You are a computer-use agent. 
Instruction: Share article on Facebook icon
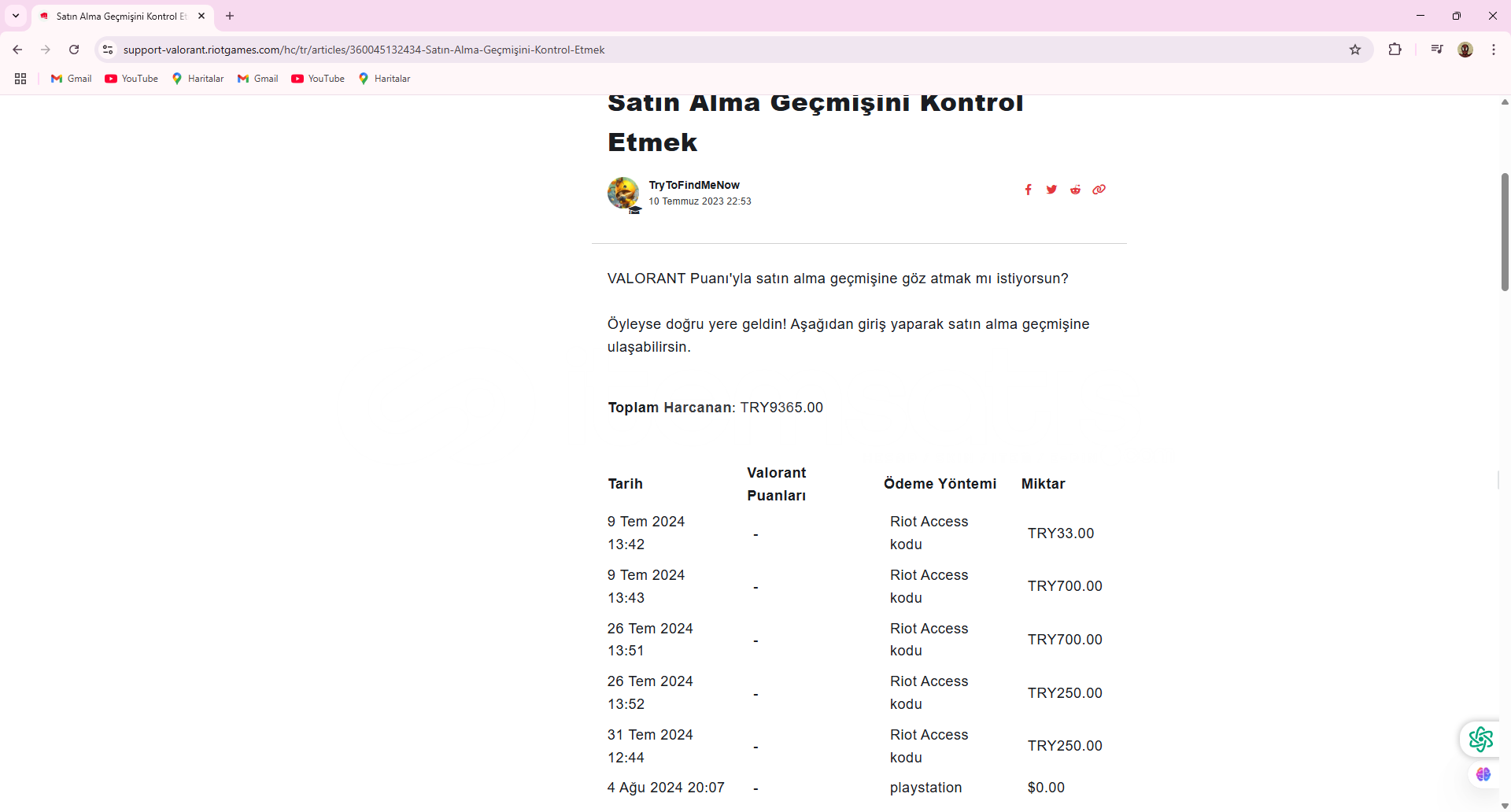click(x=1028, y=190)
